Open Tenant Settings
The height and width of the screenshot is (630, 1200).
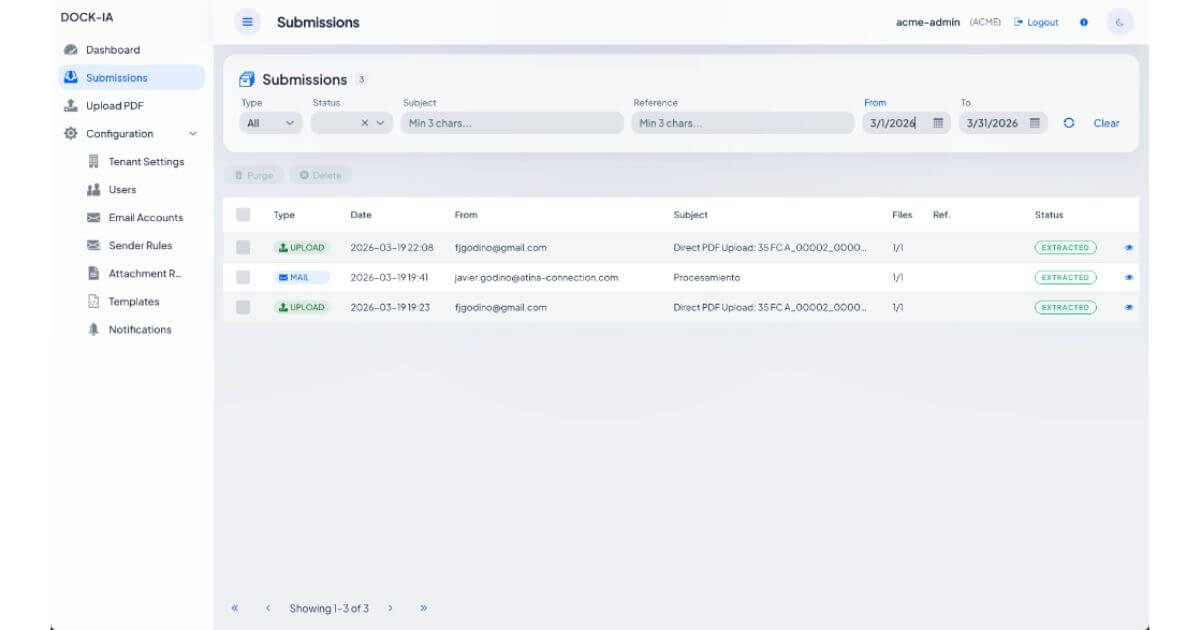click(x=146, y=162)
